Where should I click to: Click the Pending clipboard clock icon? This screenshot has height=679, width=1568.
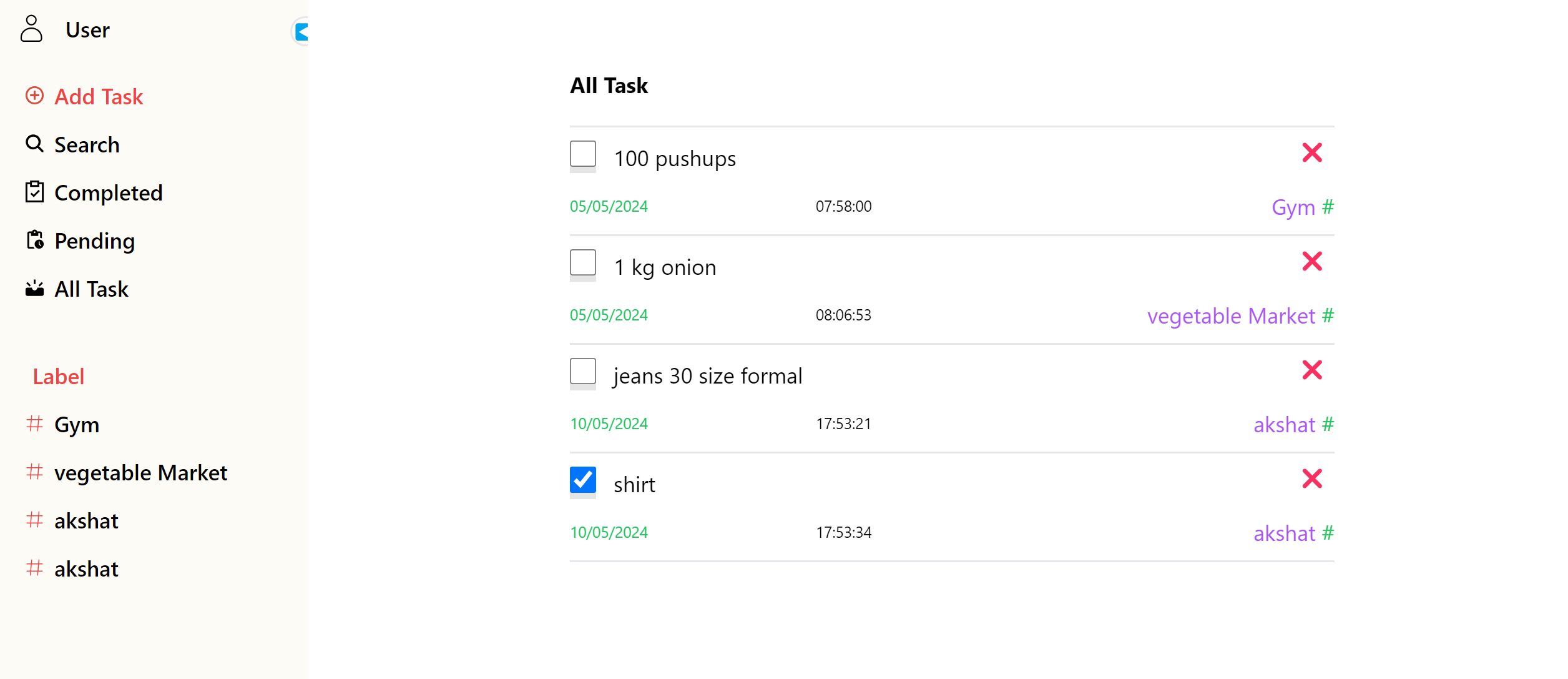coord(35,240)
